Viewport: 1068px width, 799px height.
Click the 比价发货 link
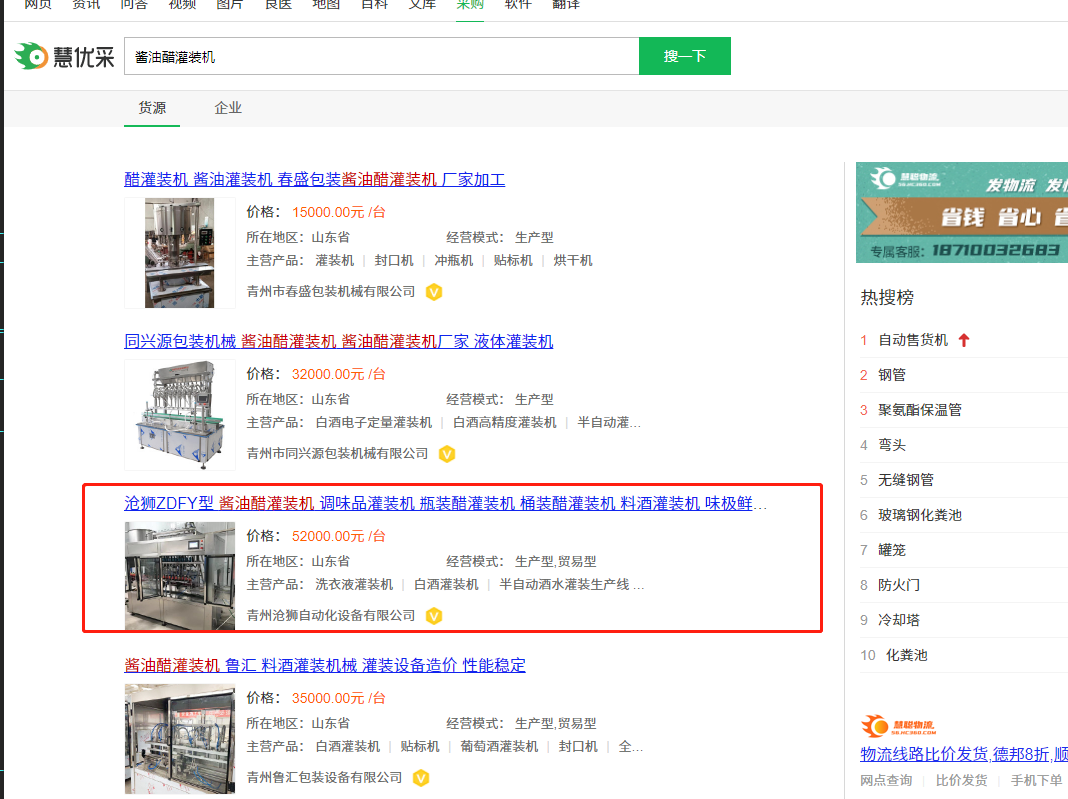click(961, 781)
